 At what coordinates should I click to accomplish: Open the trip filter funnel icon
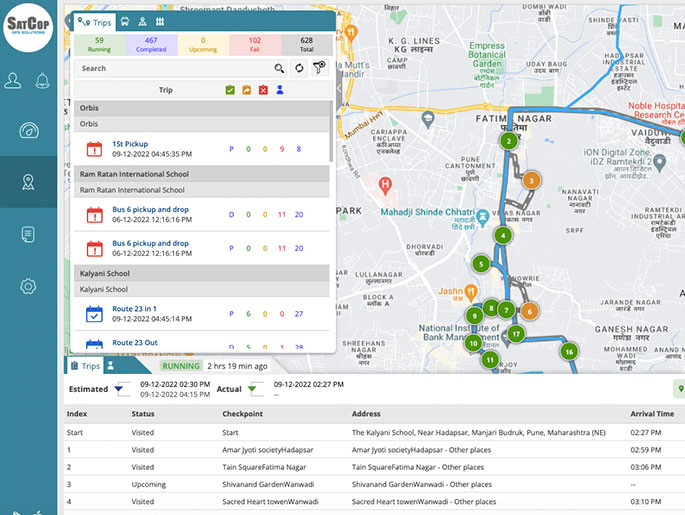(x=318, y=68)
